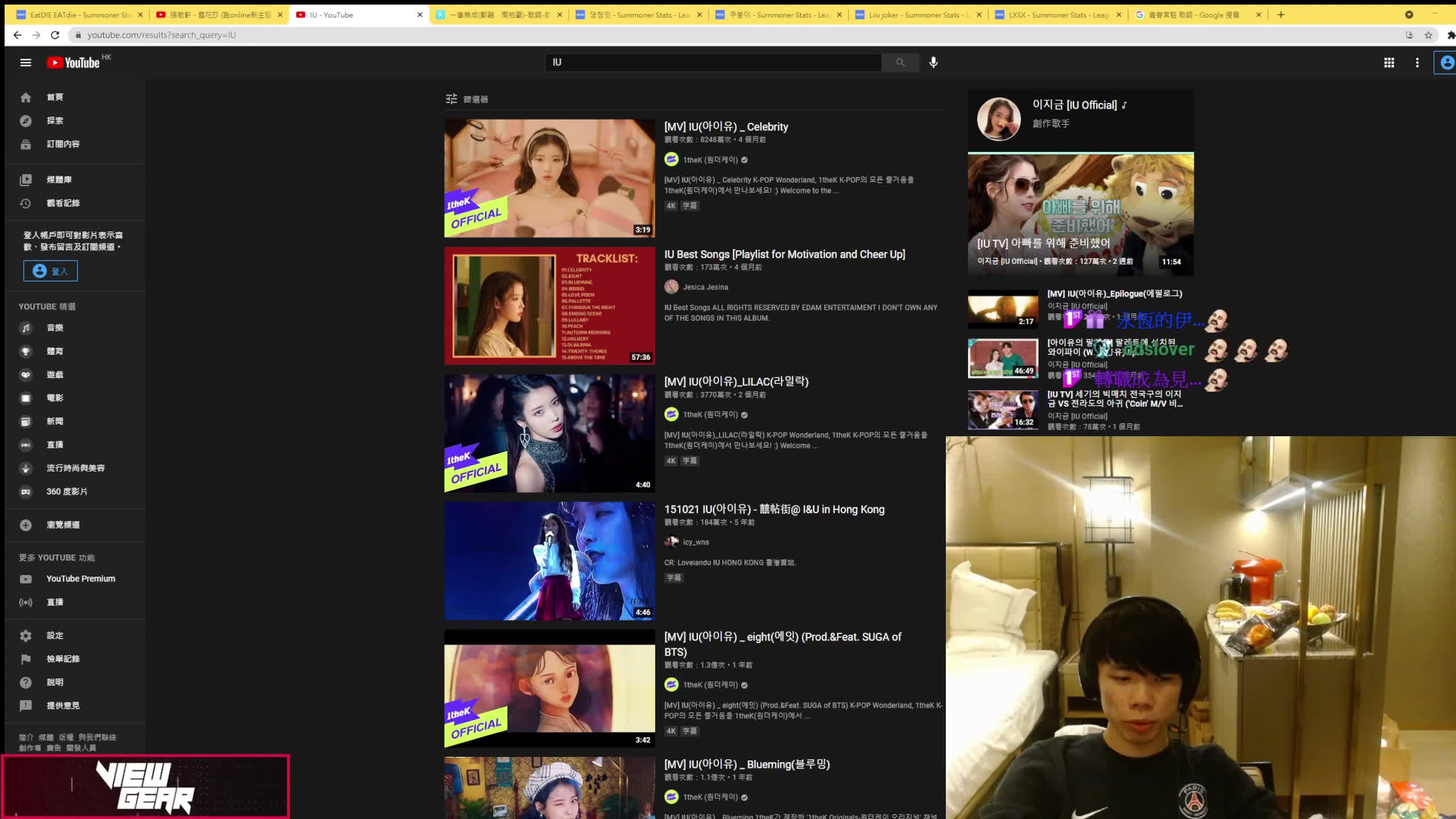
Task: Click title 'IU Best Songs [Playlist for Motivation and Cheer Up]'
Action: (x=785, y=254)
